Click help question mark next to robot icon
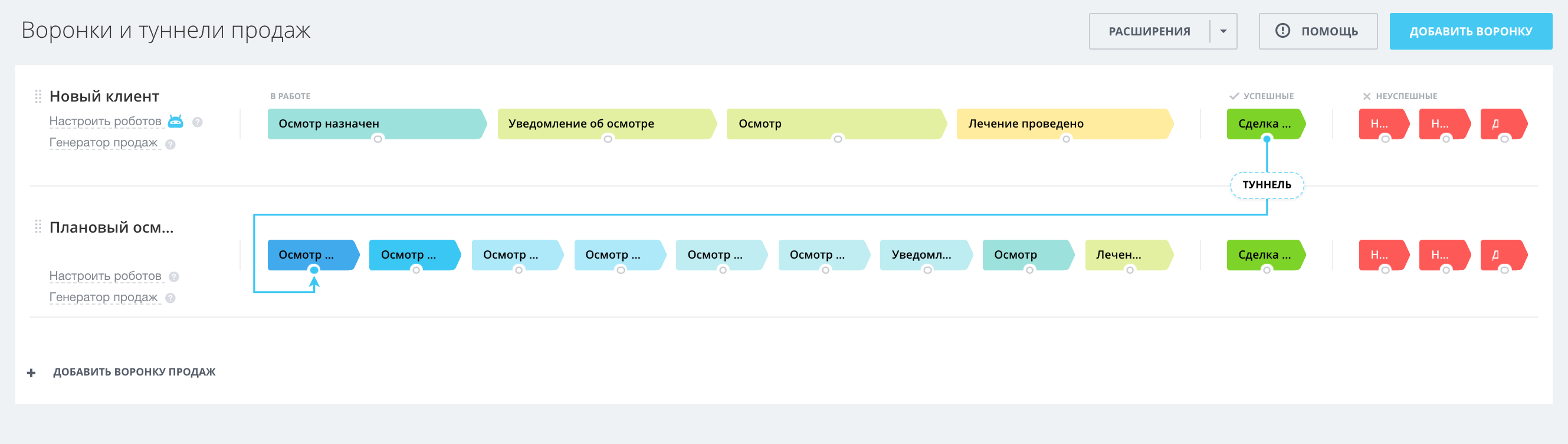 point(197,122)
